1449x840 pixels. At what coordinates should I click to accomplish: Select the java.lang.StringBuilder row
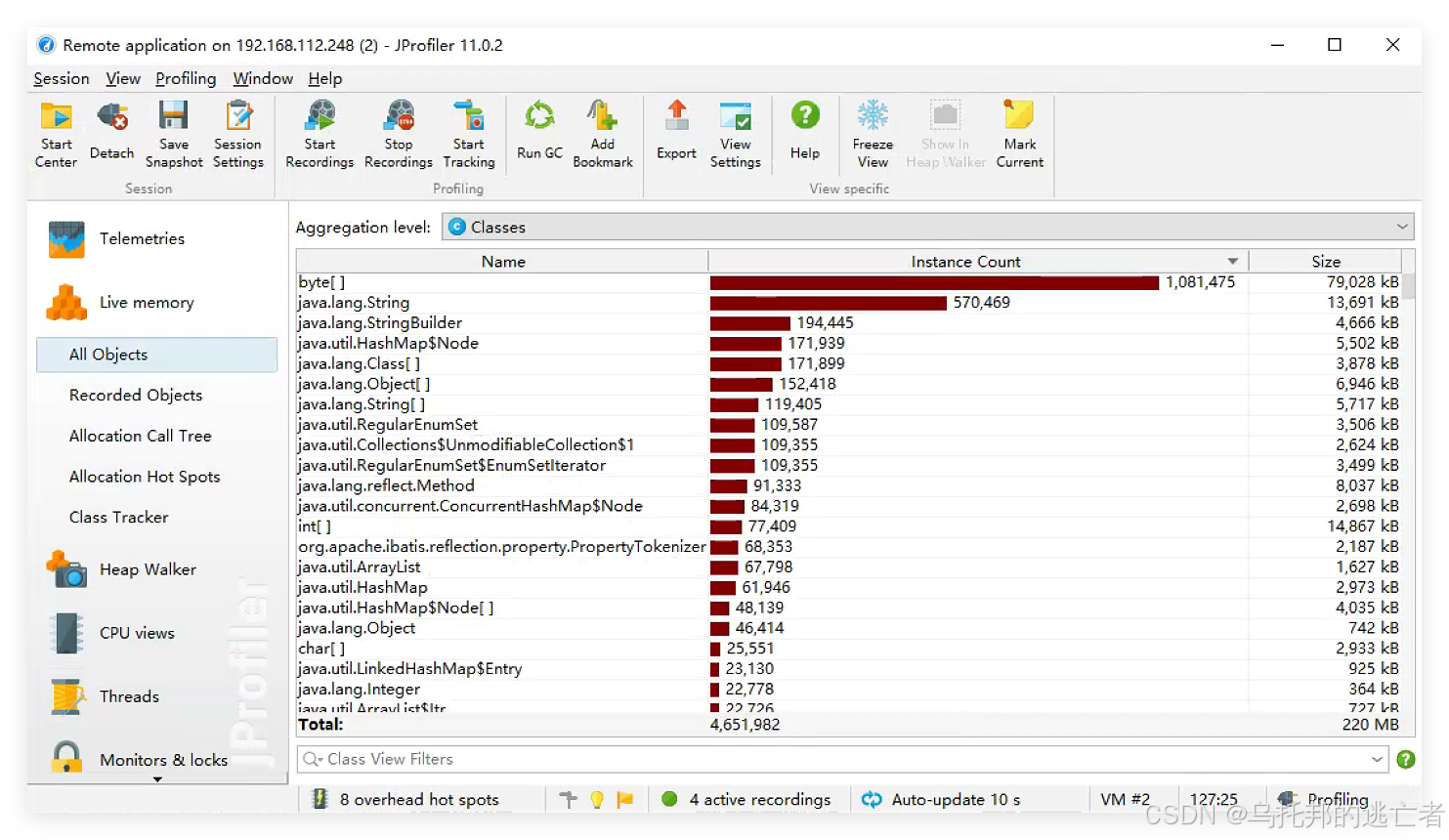(849, 323)
